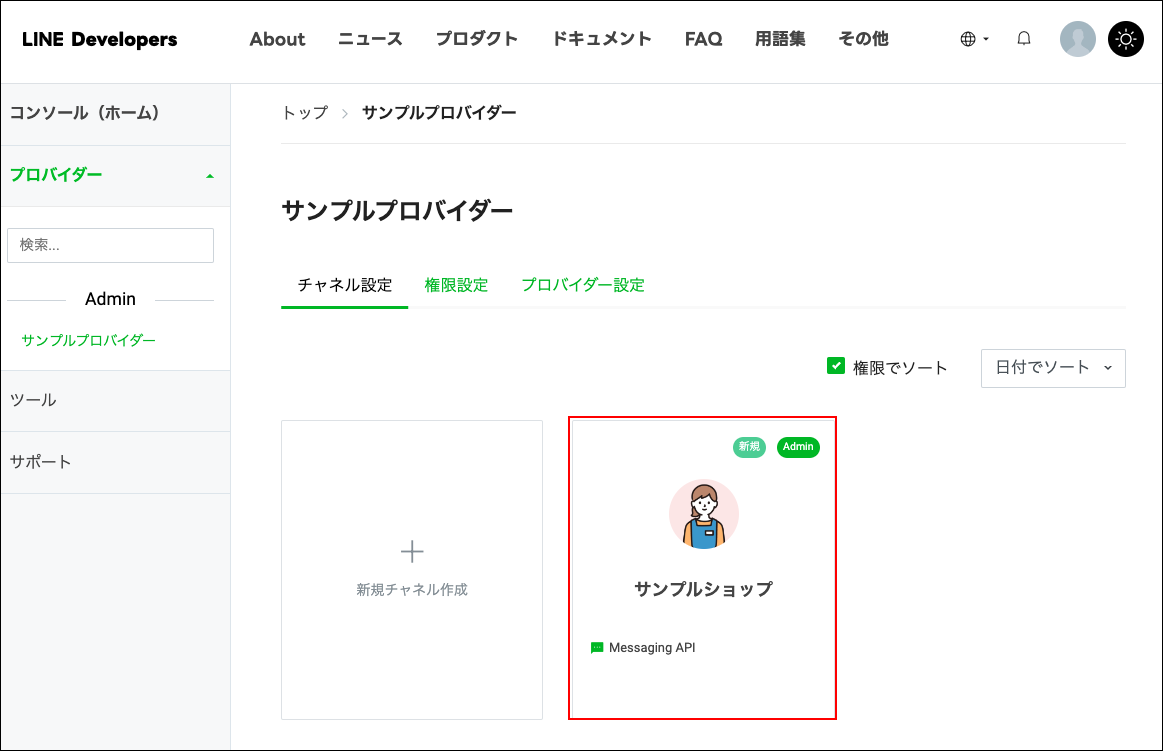Viewport: 1163px width, 751px height.
Task: Click the サンプルショップ channel avatar image
Action: point(703,515)
